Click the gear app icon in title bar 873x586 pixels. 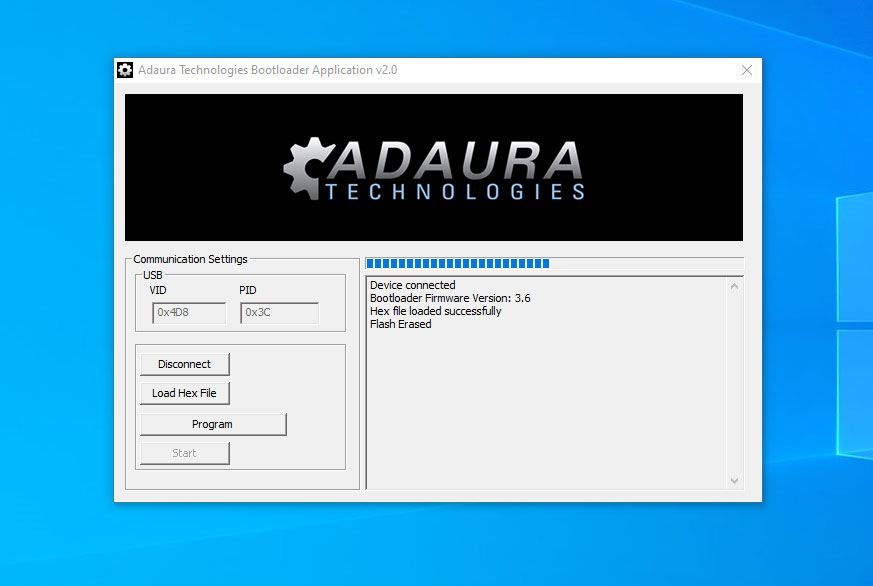coord(125,70)
